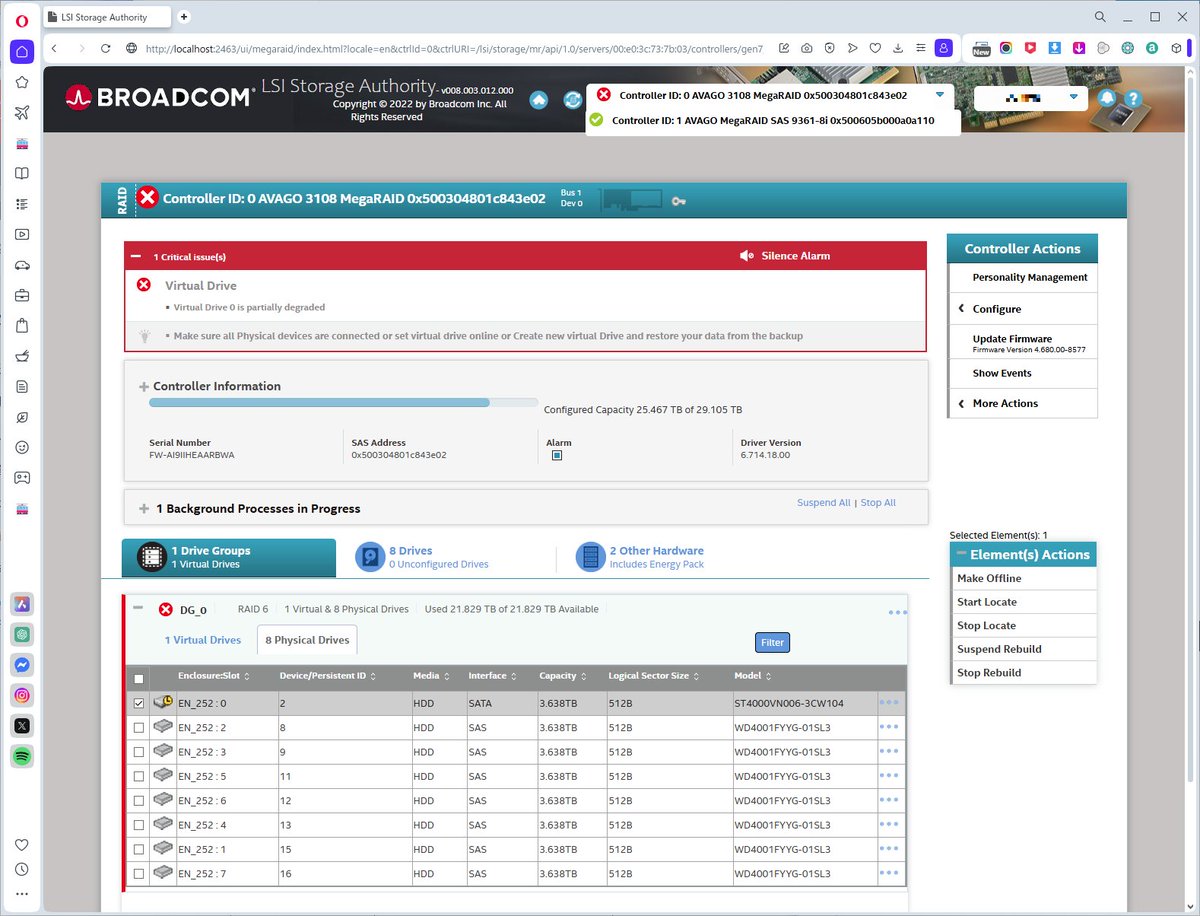Open the controller selector dropdown arrow
Viewport: 1200px width, 916px height.
[x=939, y=95]
